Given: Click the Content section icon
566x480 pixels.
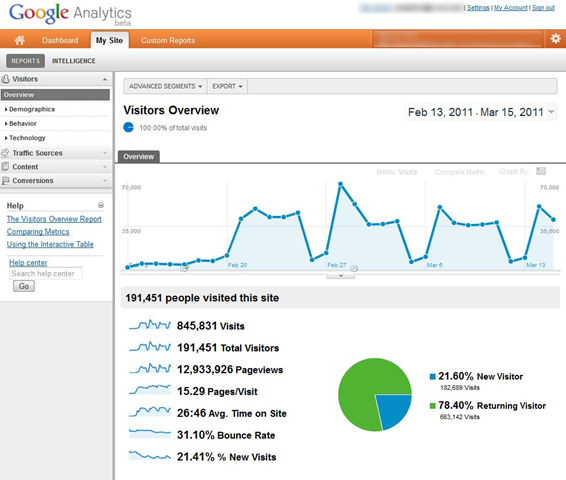Looking at the screenshot, I should coord(5,166).
